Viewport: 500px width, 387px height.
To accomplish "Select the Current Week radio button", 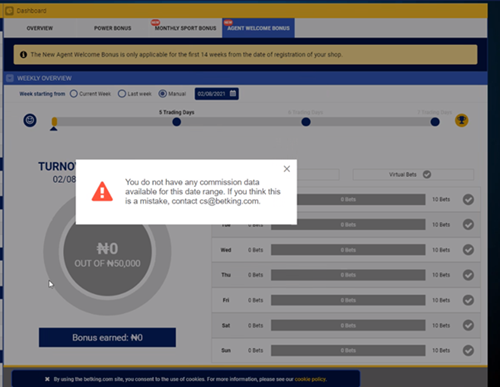I will pos(74,94).
